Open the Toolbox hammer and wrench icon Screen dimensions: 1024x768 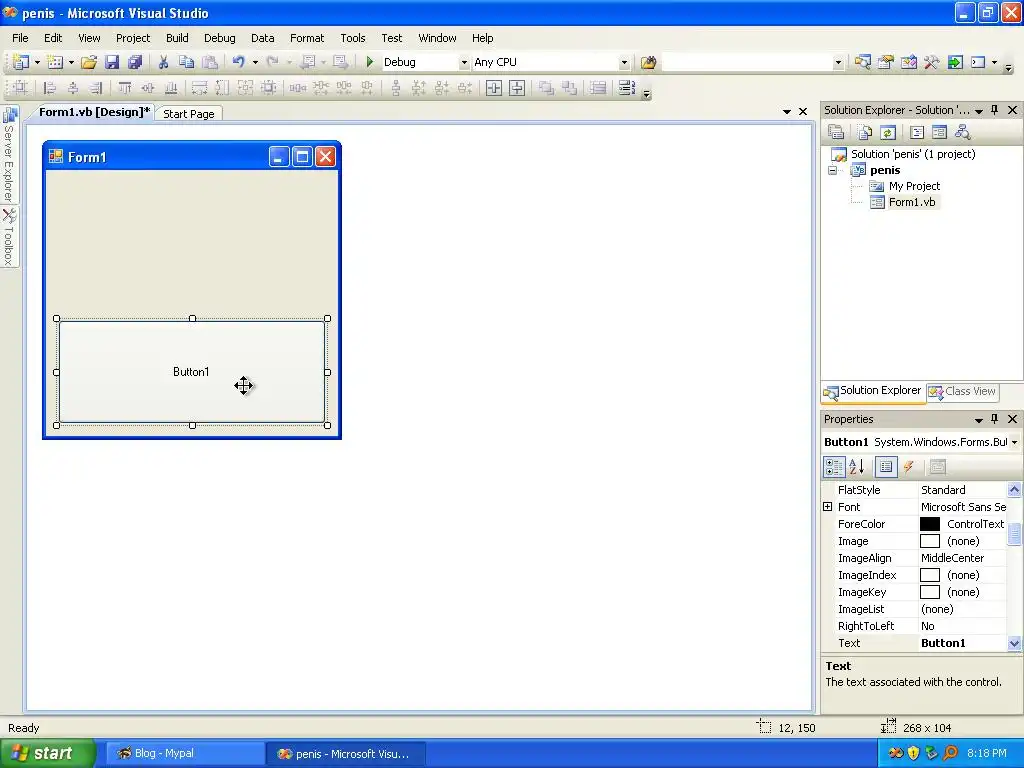(x=931, y=62)
